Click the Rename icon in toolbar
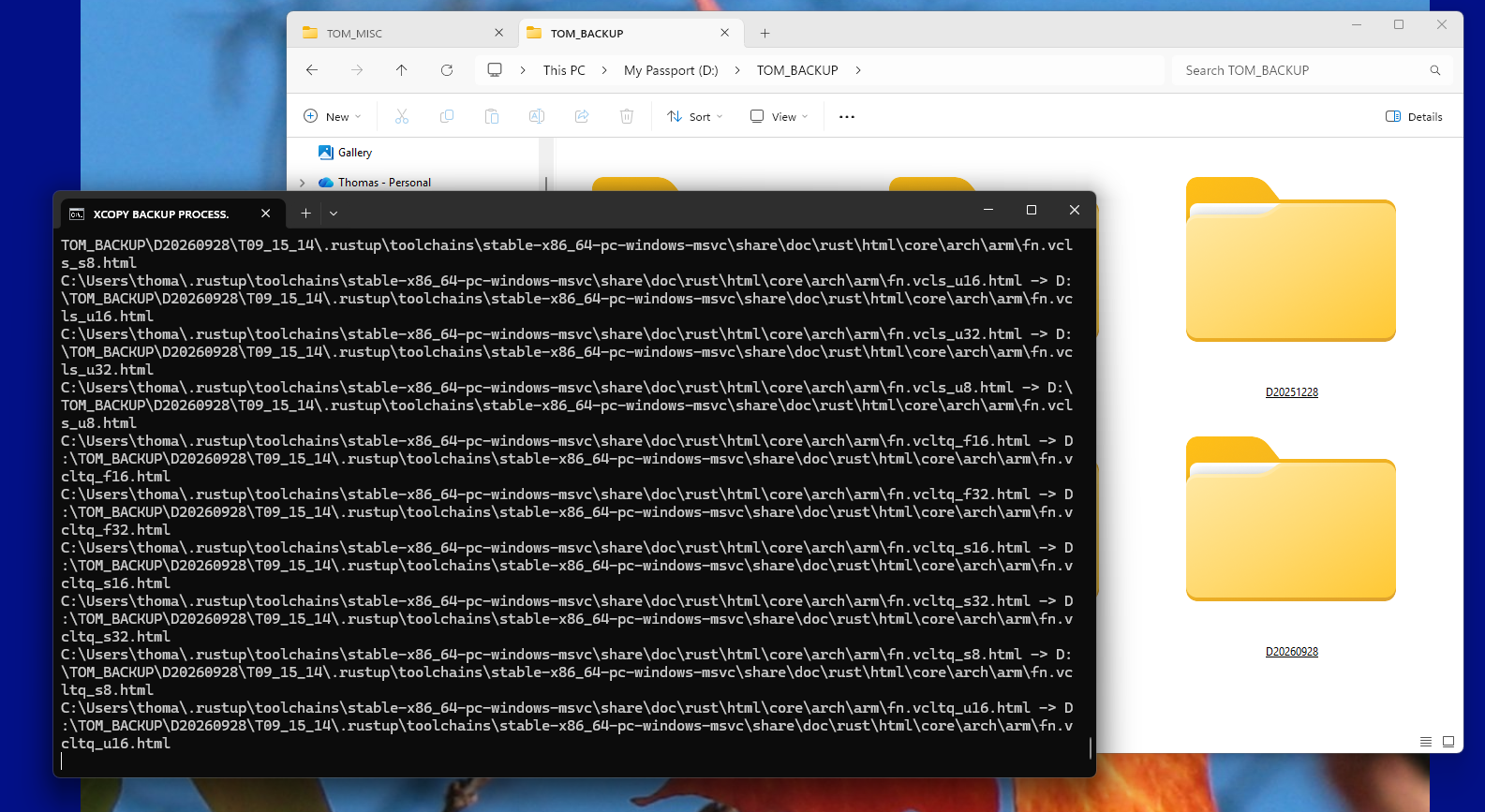This screenshot has width=1485, height=812. click(537, 117)
